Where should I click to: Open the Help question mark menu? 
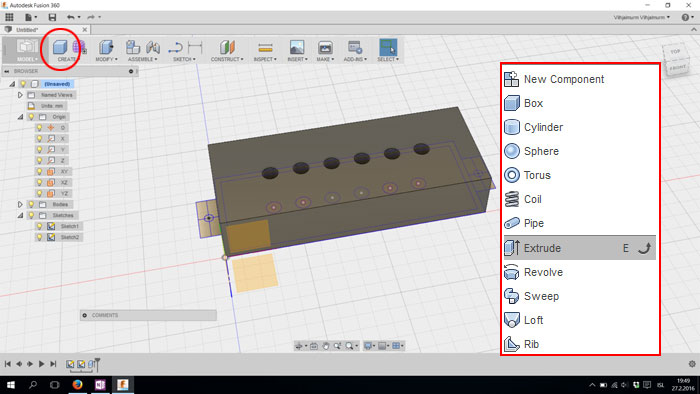(685, 17)
